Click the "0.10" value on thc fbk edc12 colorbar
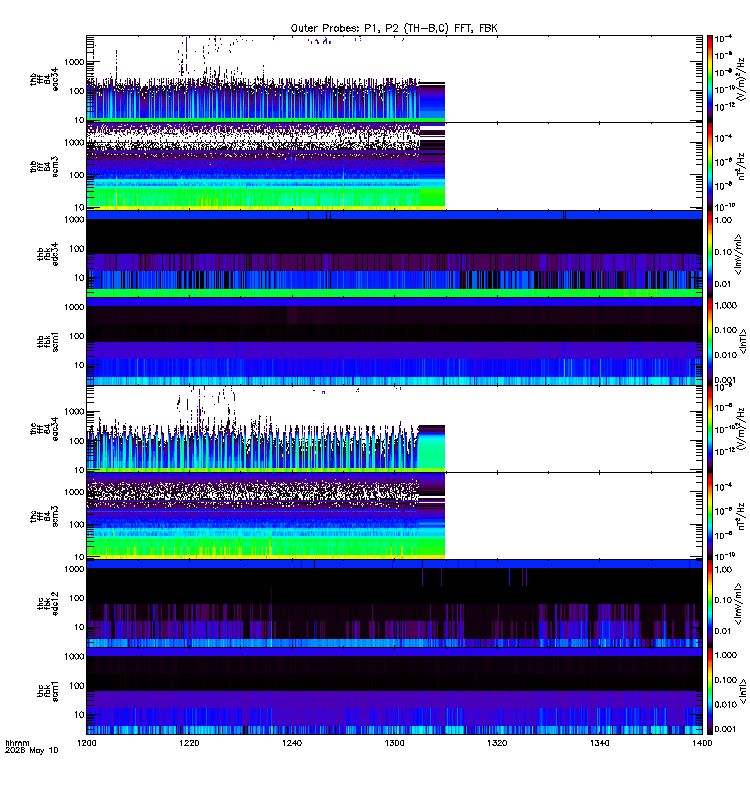750x800 pixels. (723, 601)
